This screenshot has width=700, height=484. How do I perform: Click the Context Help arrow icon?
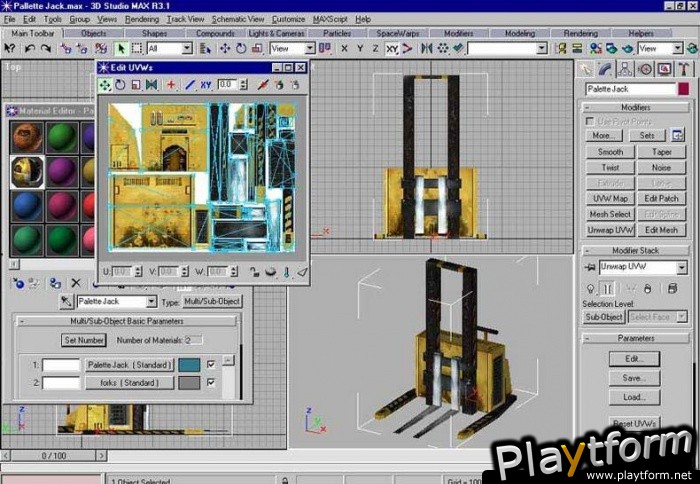(9, 48)
